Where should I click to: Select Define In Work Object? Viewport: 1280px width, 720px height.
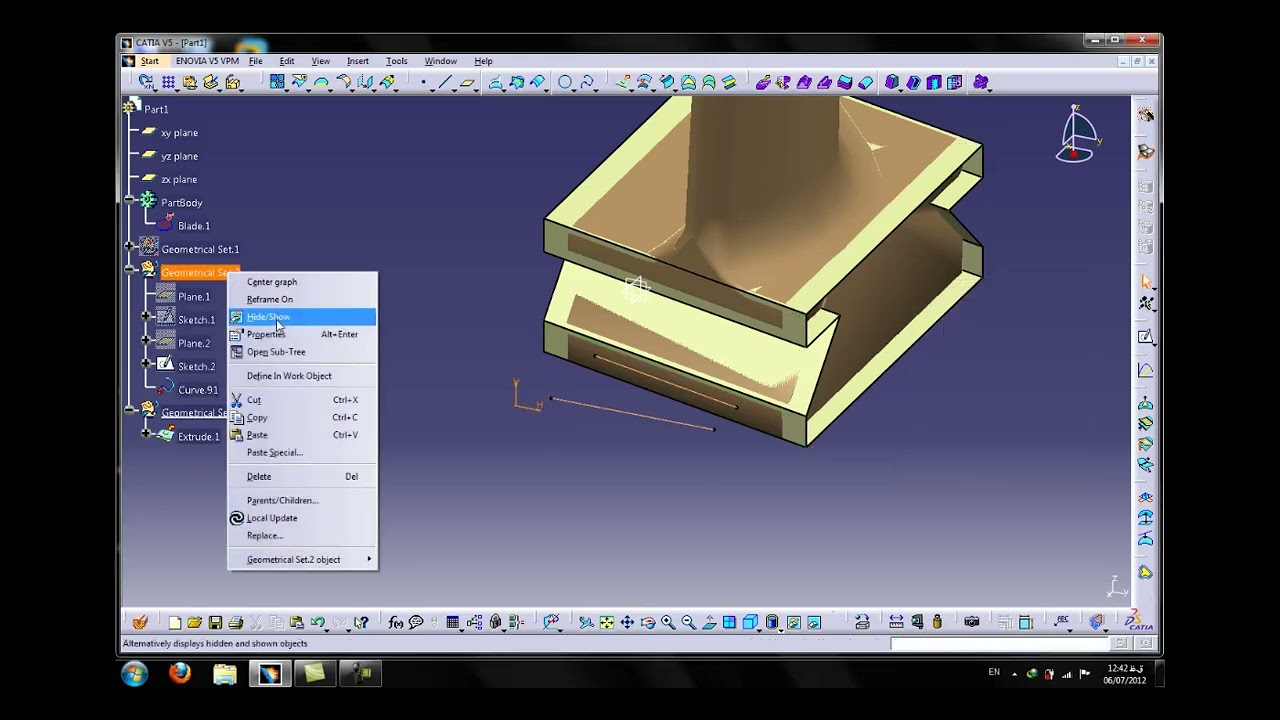[x=303, y=376]
